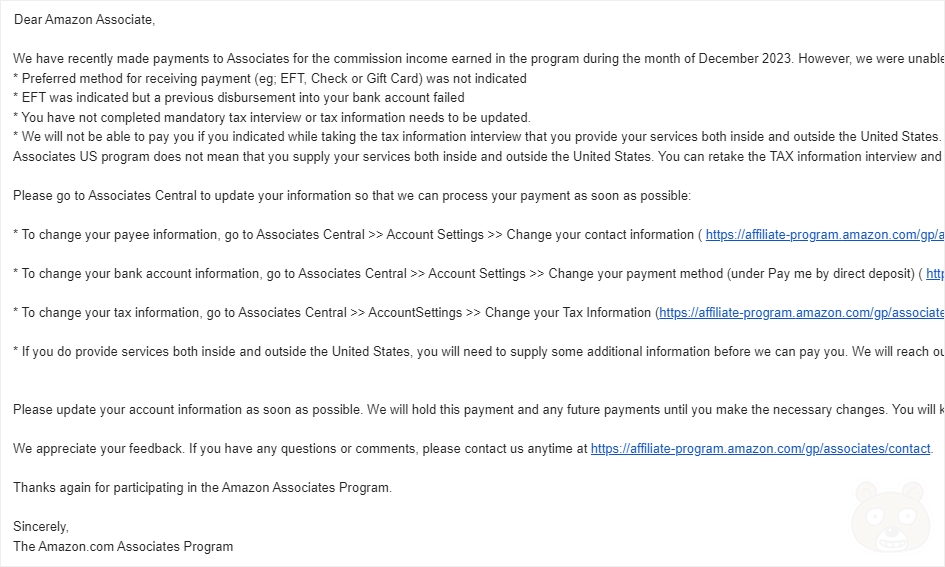
Task: Click the 'Dear Amazon Associate' greeting
Action: (x=84, y=20)
